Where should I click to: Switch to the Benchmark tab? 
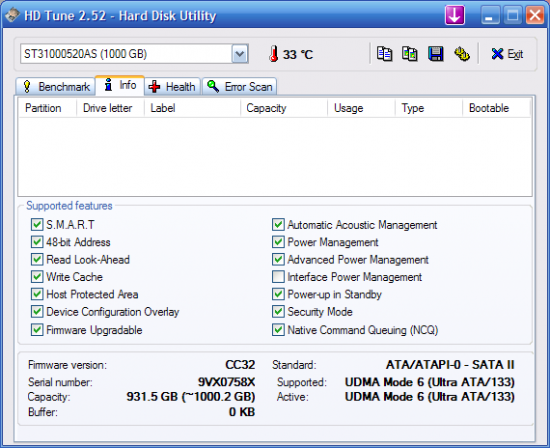click(56, 87)
